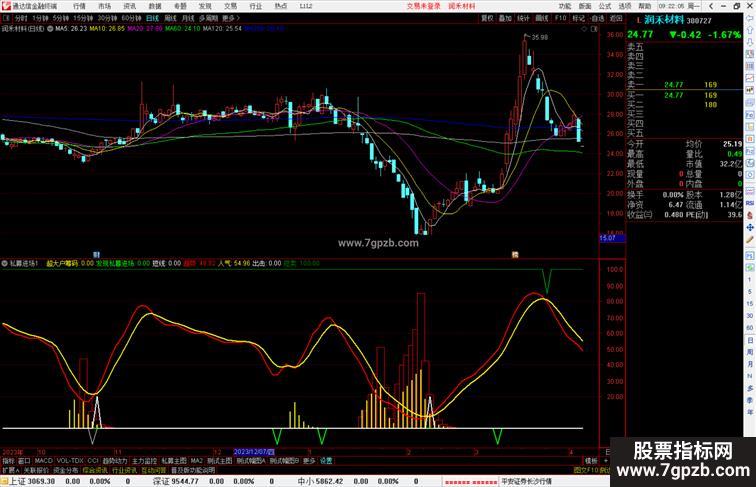Switch chart to 60分钟 period
Viewport: 756px width, 487px height.
coord(131,18)
